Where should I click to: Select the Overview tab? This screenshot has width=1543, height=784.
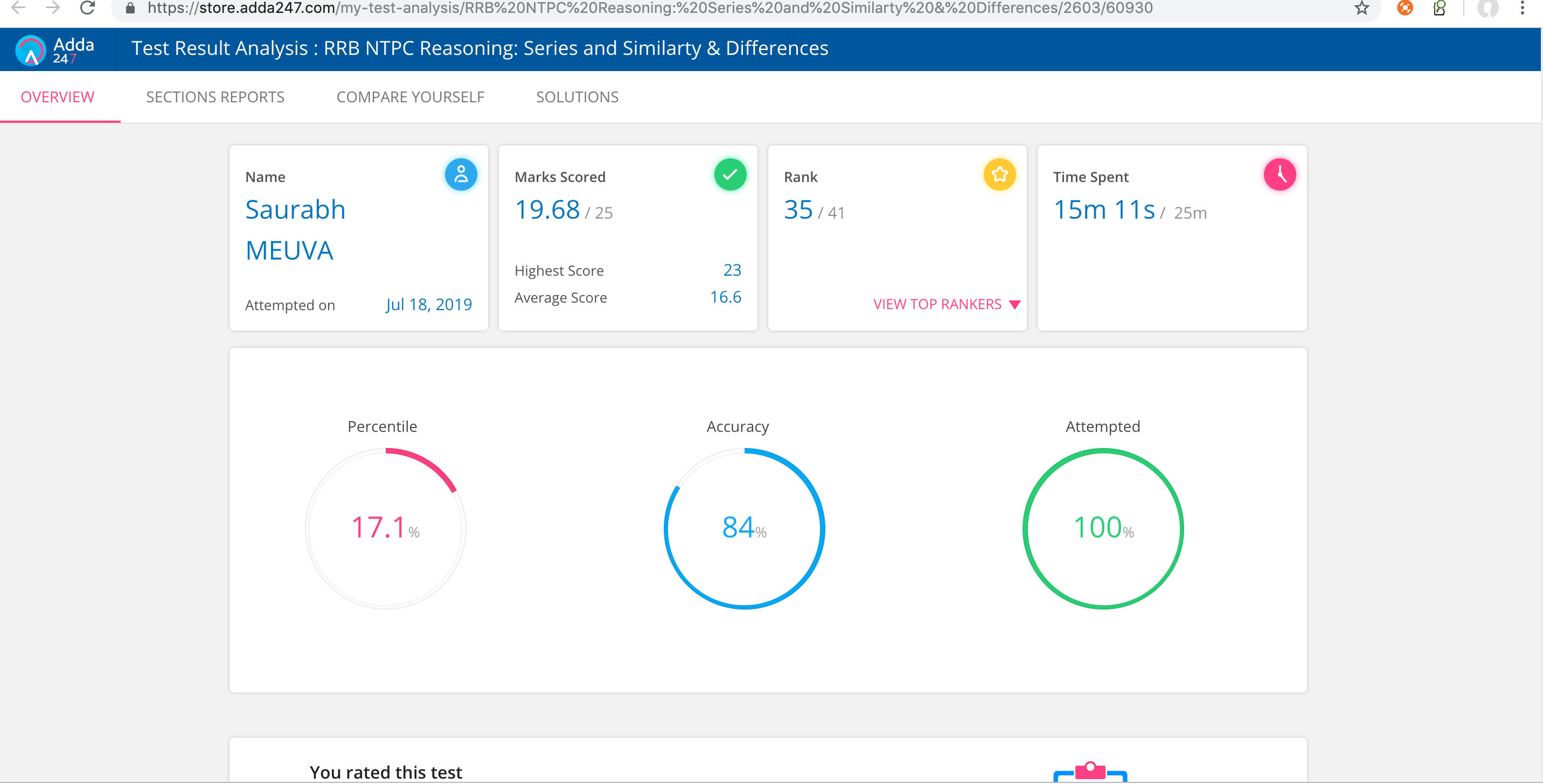(x=58, y=97)
